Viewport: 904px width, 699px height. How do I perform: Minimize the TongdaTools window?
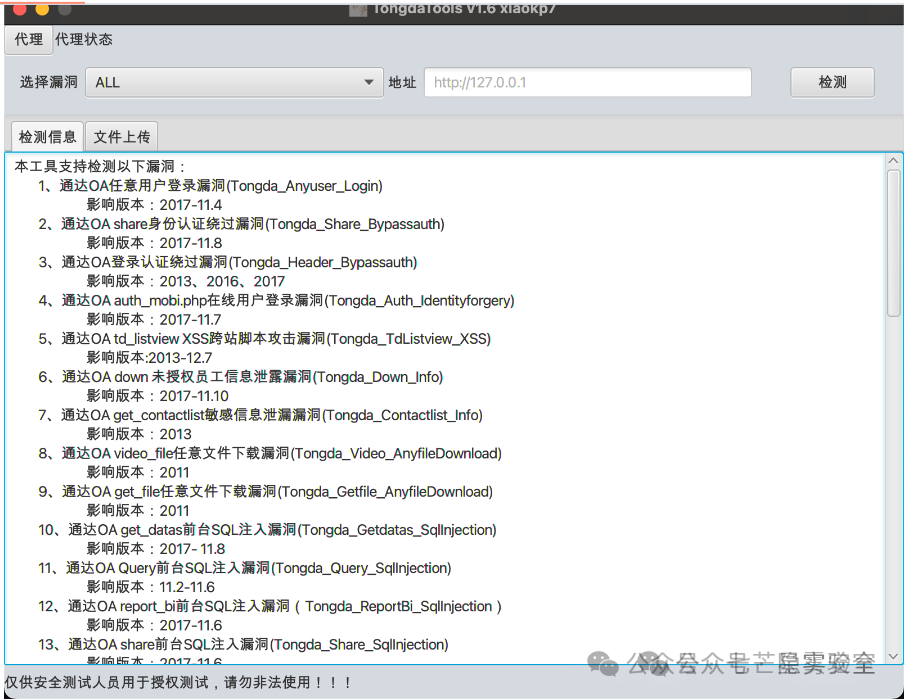(x=43, y=9)
